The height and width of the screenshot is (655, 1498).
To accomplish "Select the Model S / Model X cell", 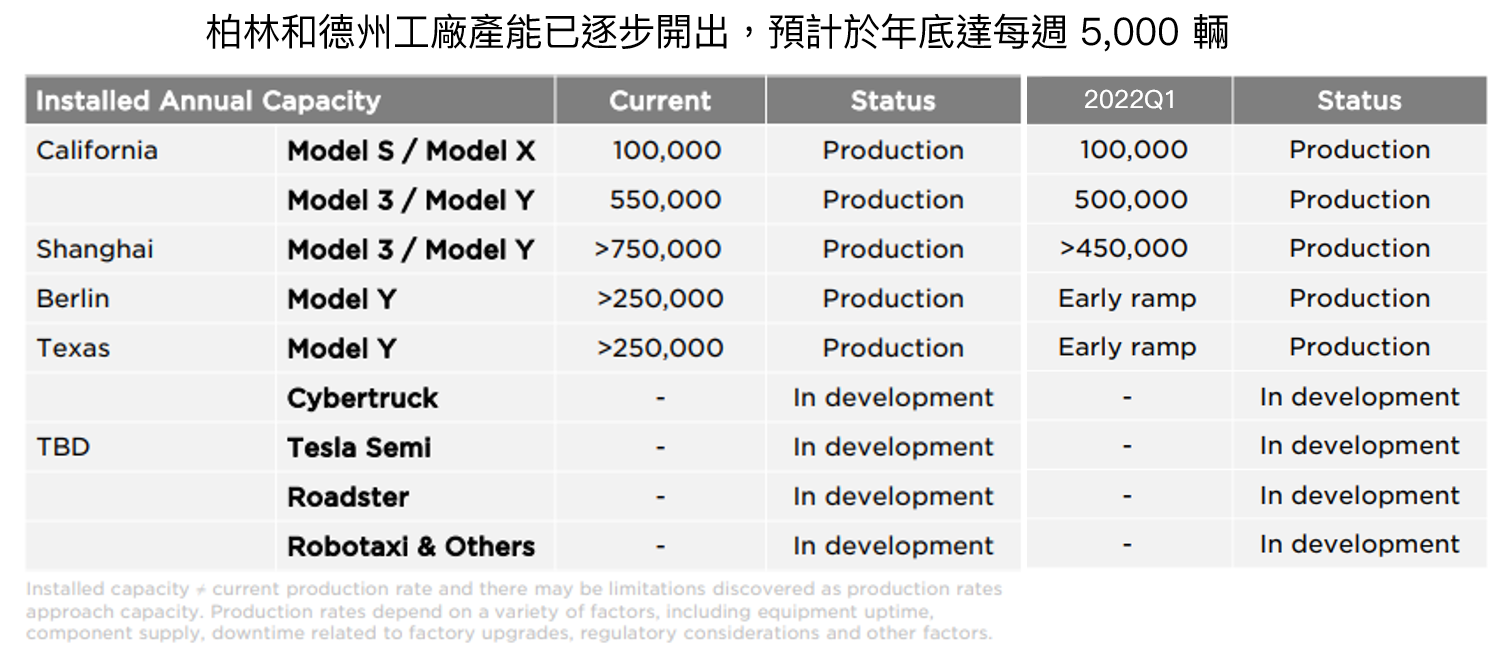I will pos(411,151).
